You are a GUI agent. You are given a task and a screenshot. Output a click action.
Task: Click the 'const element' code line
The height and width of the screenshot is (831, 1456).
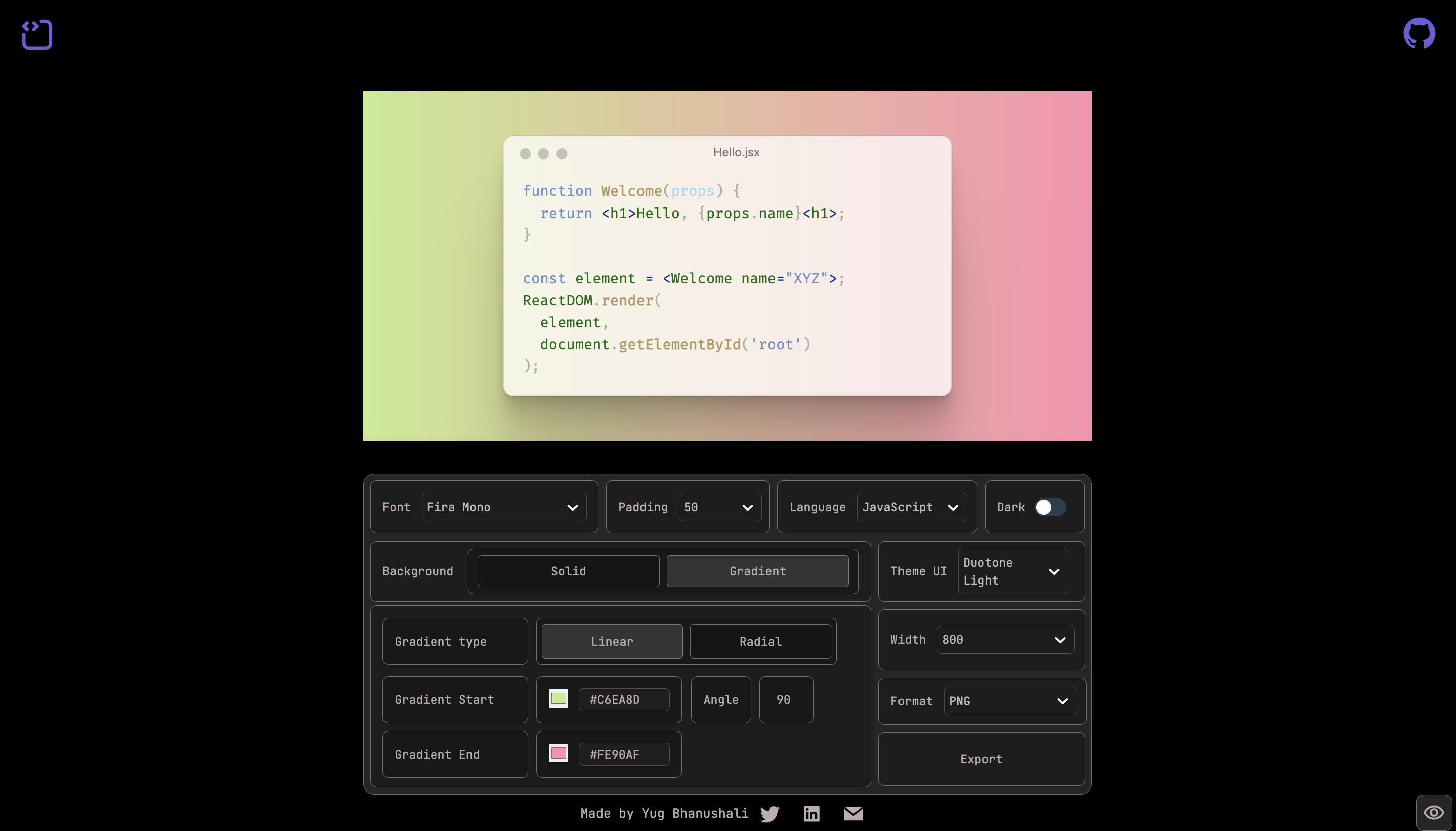coord(683,278)
